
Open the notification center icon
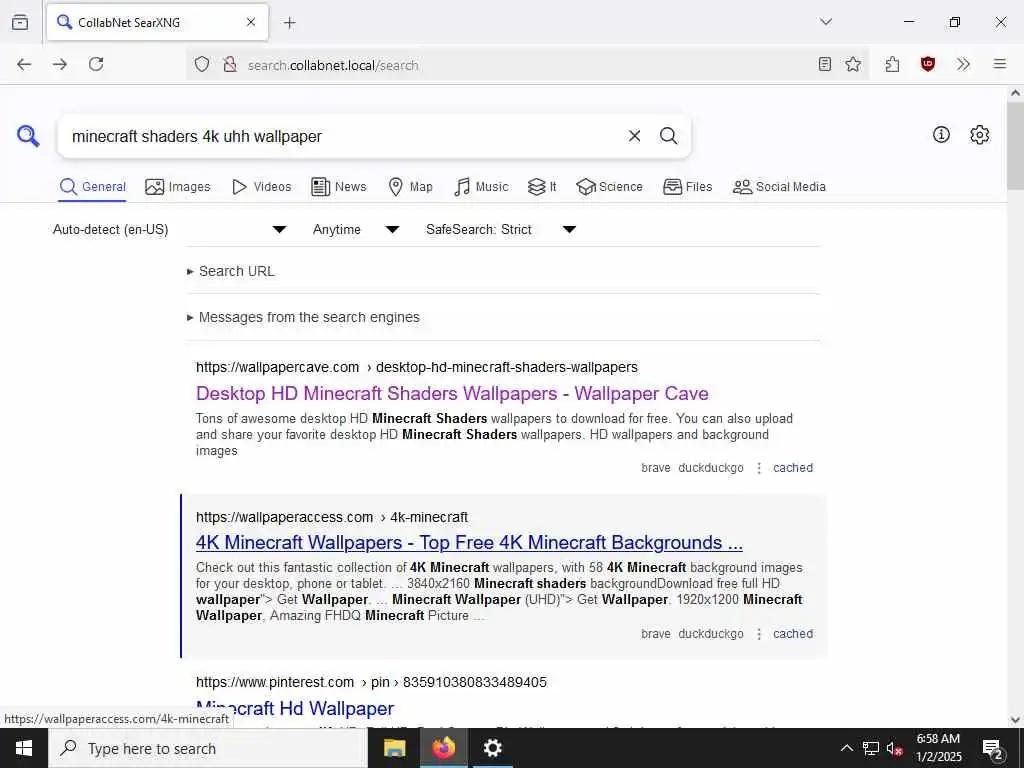pyautogui.click(x=993, y=749)
